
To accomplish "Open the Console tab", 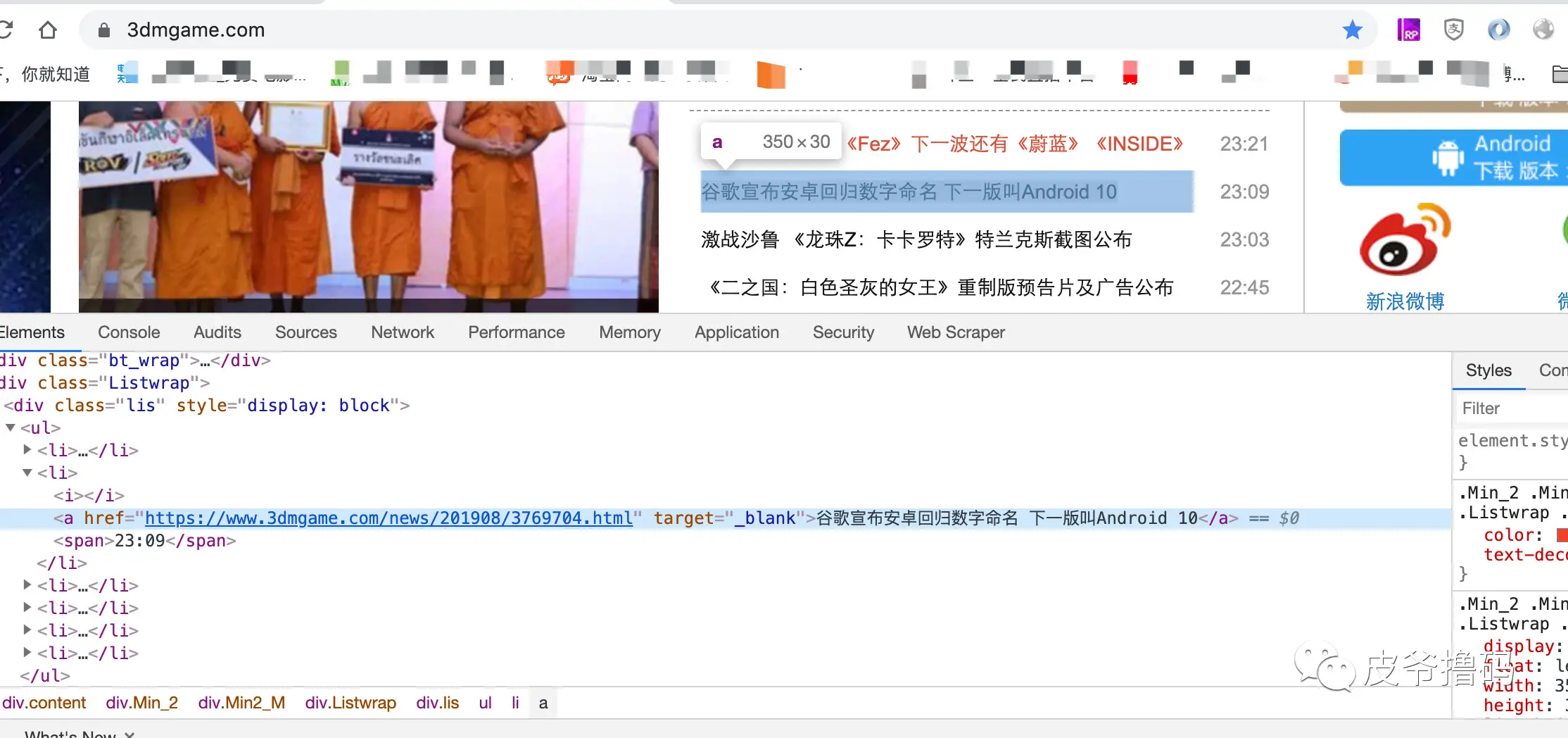I will (x=129, y=332).
